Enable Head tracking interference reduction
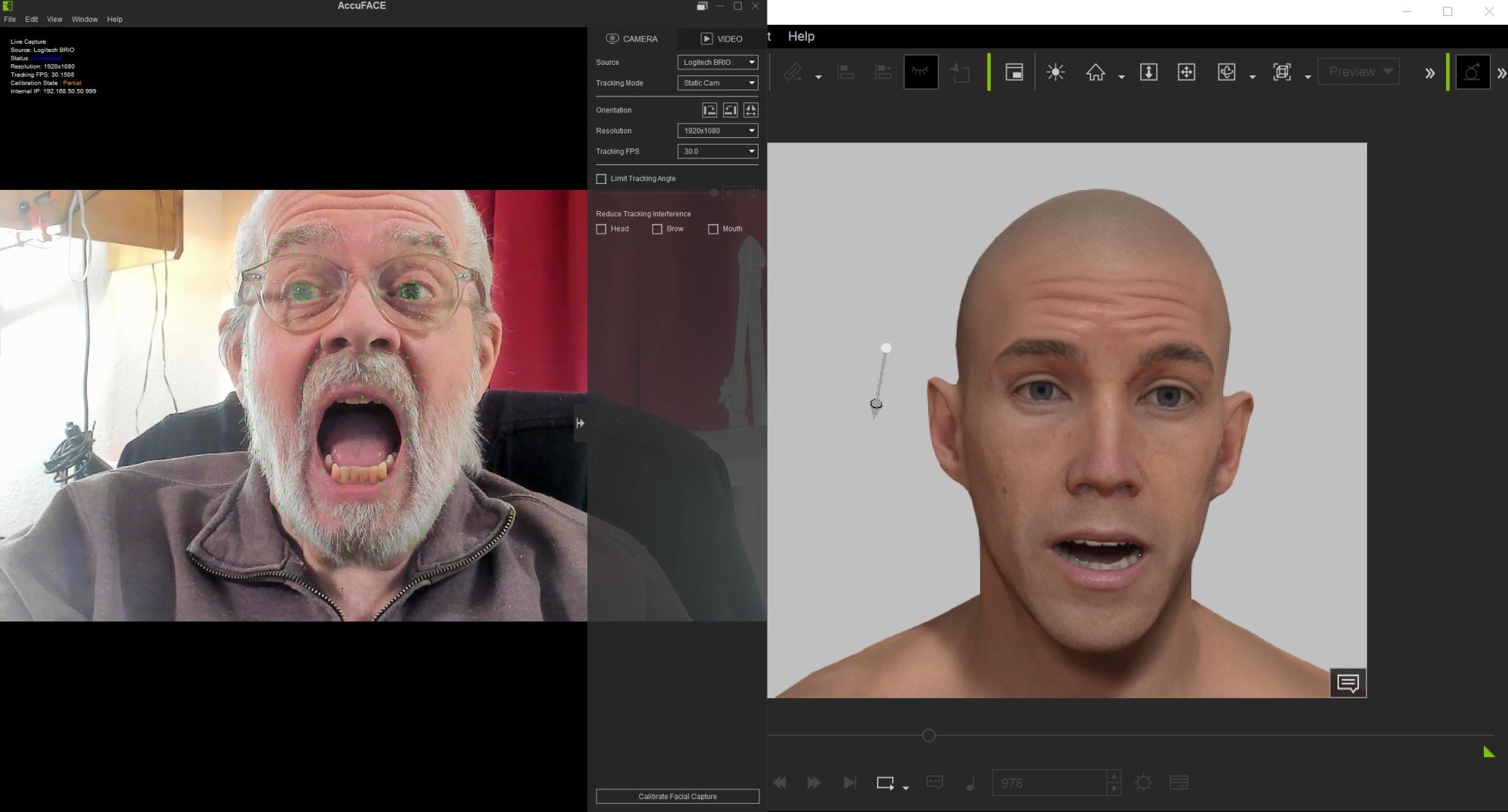Image resolution: width=1508 pixels, height=812 pixels. tap(601, 229)
